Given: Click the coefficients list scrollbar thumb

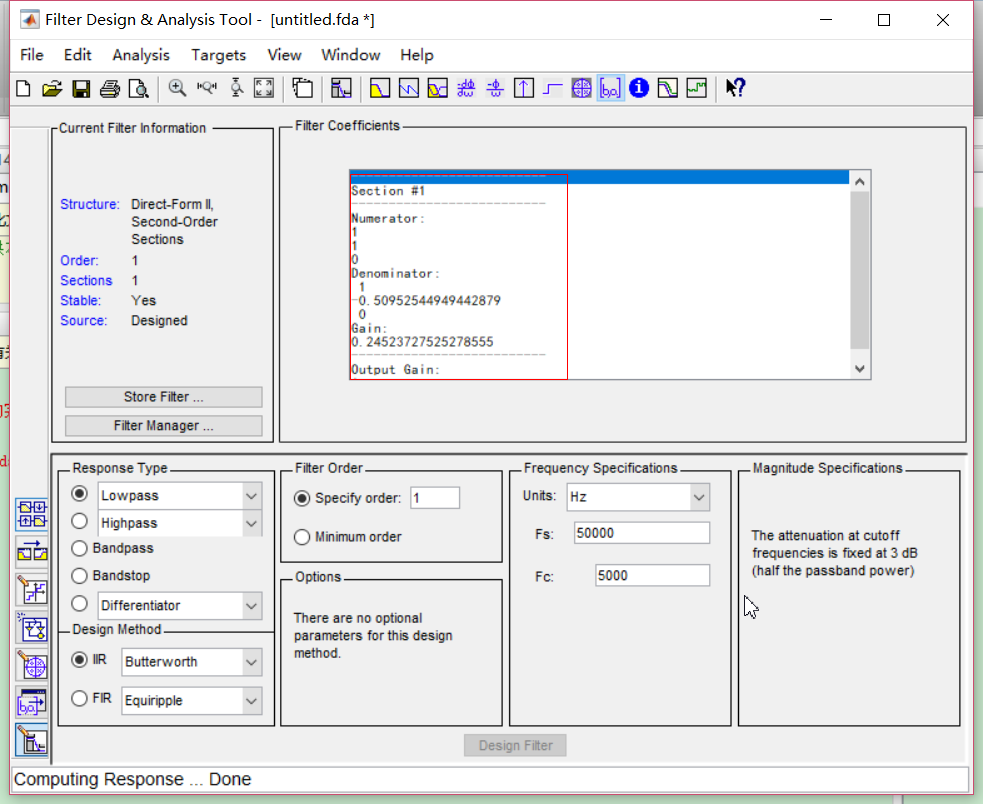Looking at the screenshot, I should (x=860, y=270).
